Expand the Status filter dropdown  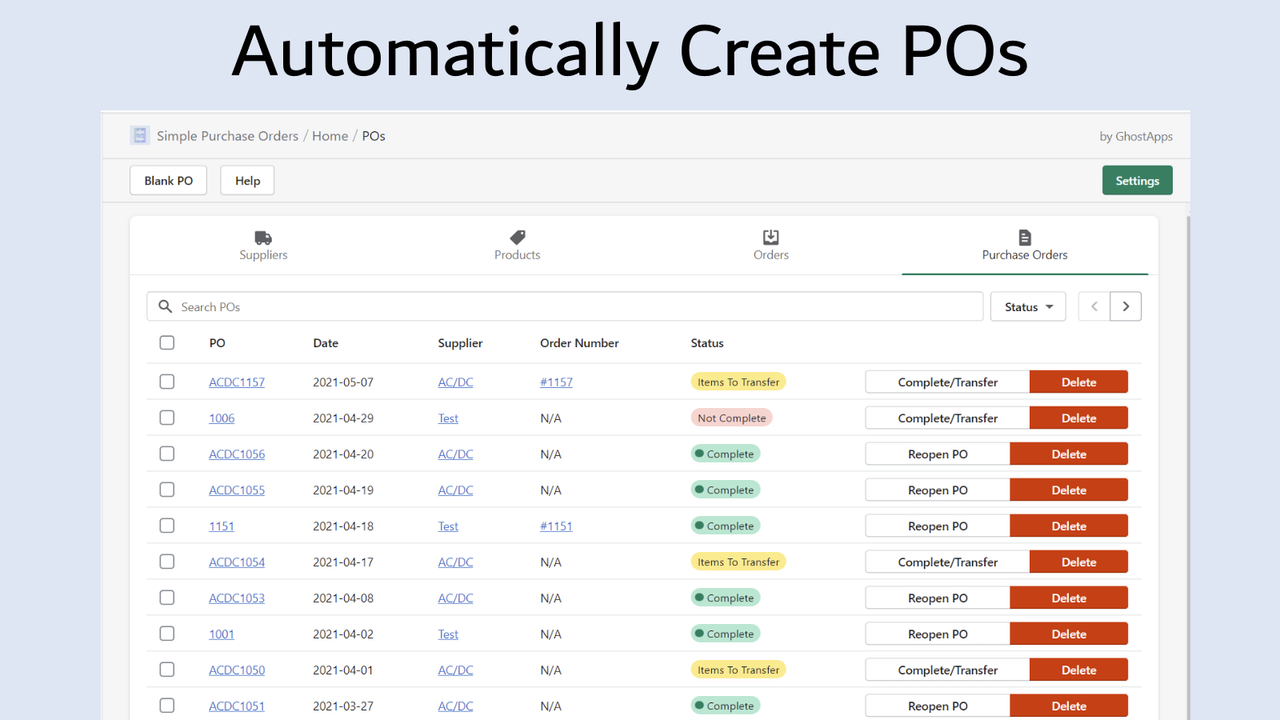point(1028,307)
